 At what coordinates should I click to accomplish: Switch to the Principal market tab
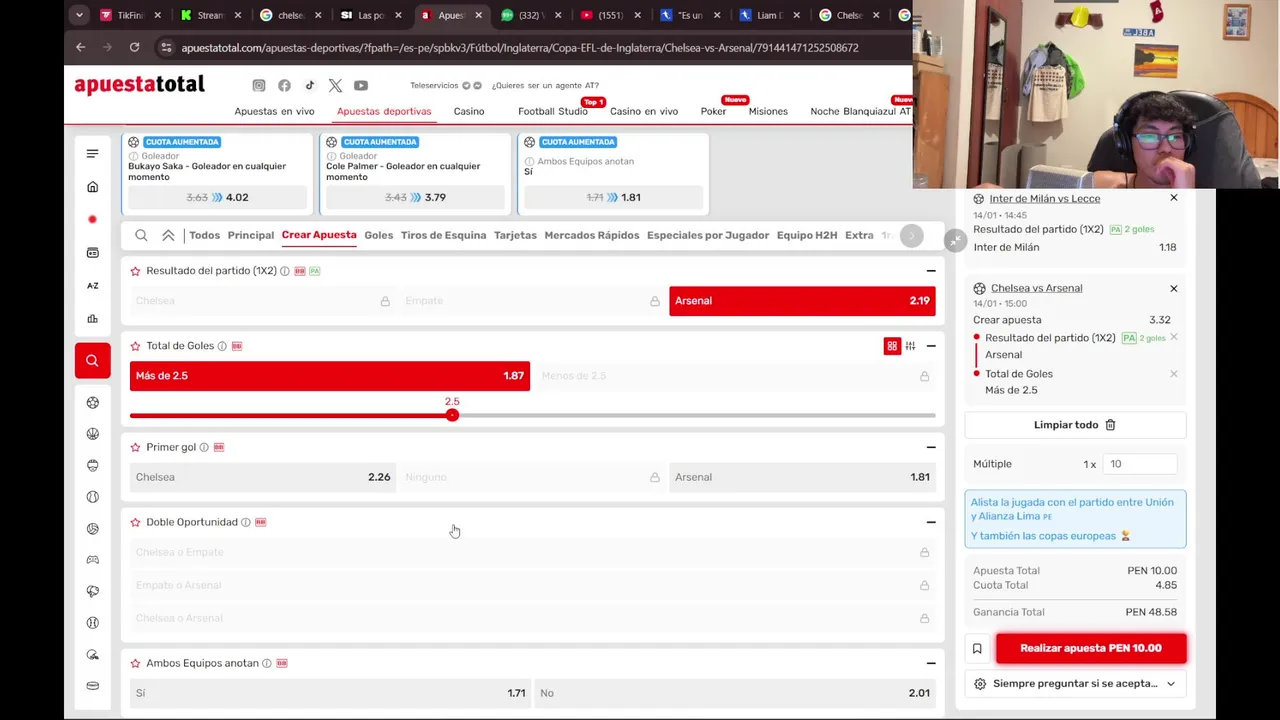tap(250, 235)
